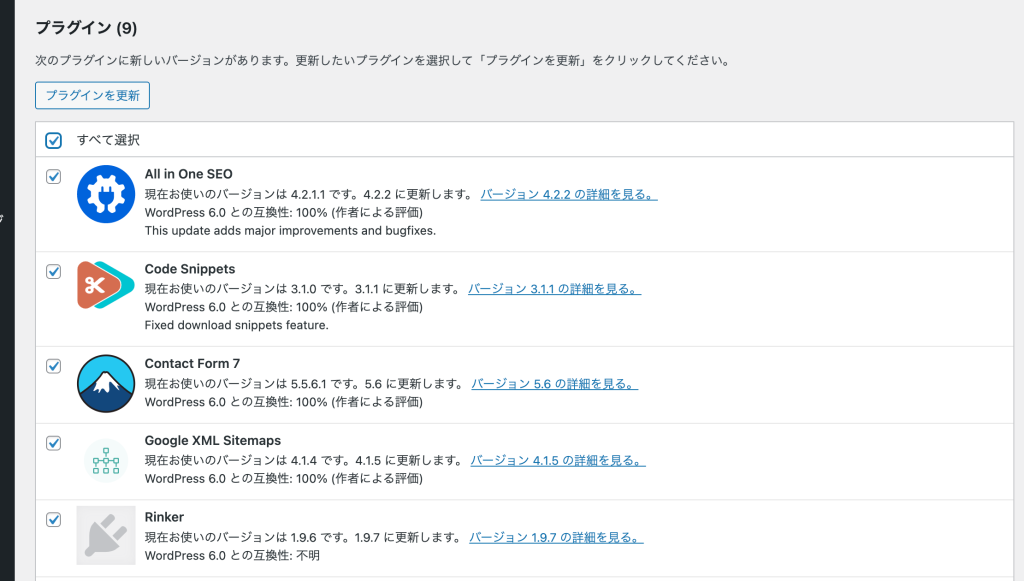Click the Rinker plug placeholder icon
Viewport: 1024px width, 581px height.
click(106, 535)
